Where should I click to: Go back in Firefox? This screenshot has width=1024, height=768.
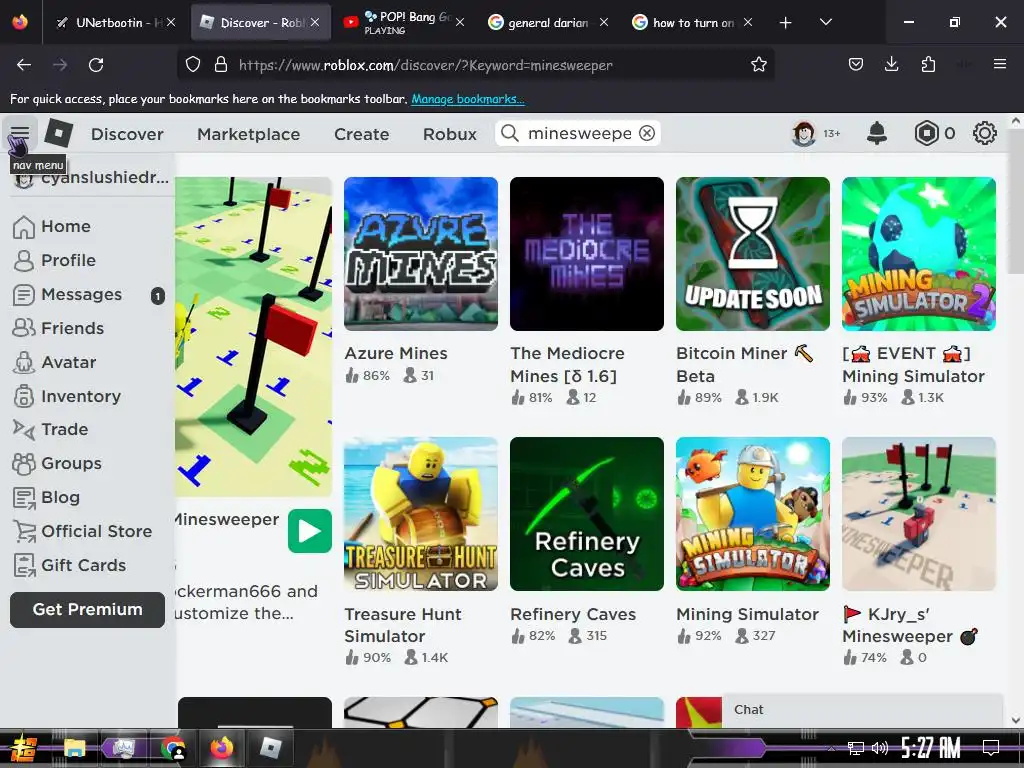[24, 65]
